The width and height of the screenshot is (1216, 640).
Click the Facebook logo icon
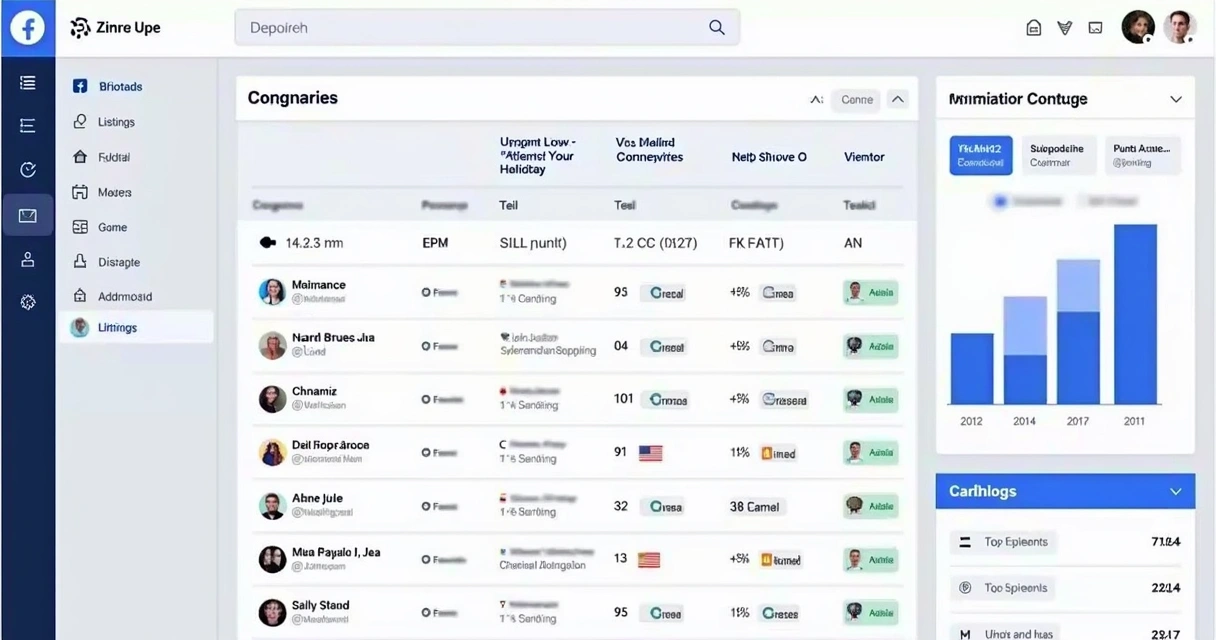click(27, 28)
